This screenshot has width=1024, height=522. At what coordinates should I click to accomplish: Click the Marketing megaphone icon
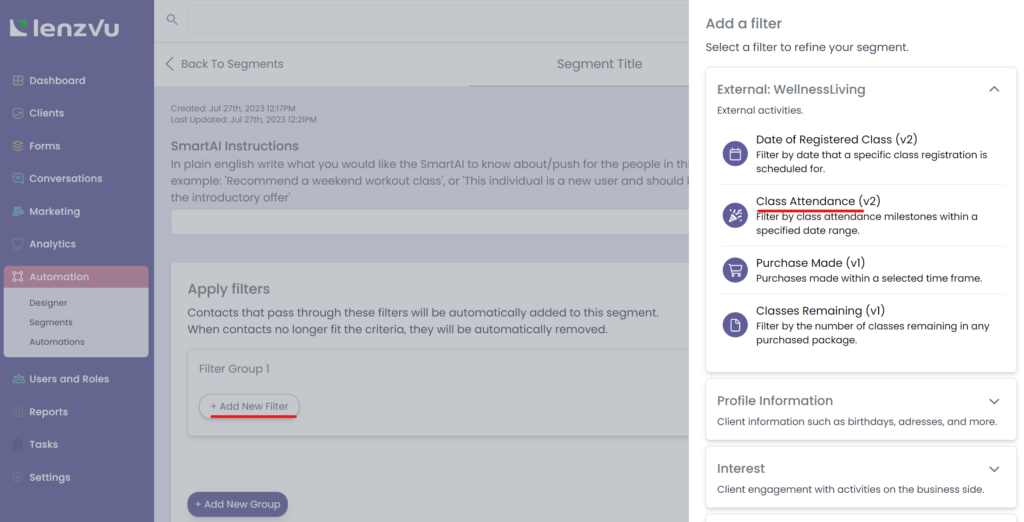(x=18, y=212)
